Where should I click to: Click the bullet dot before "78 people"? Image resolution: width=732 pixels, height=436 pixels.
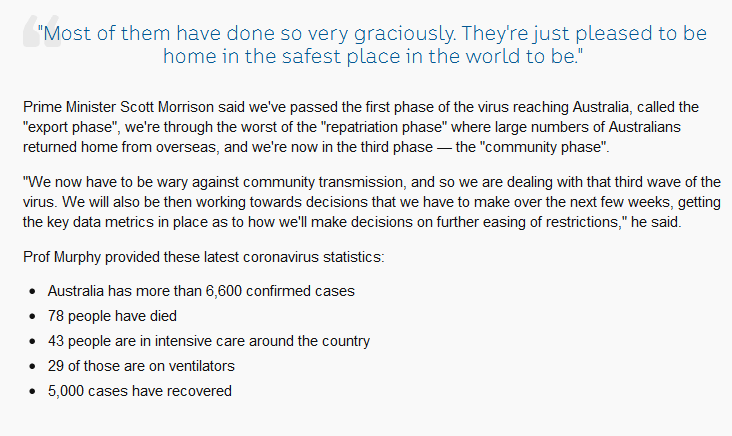[x=32, y=316]
